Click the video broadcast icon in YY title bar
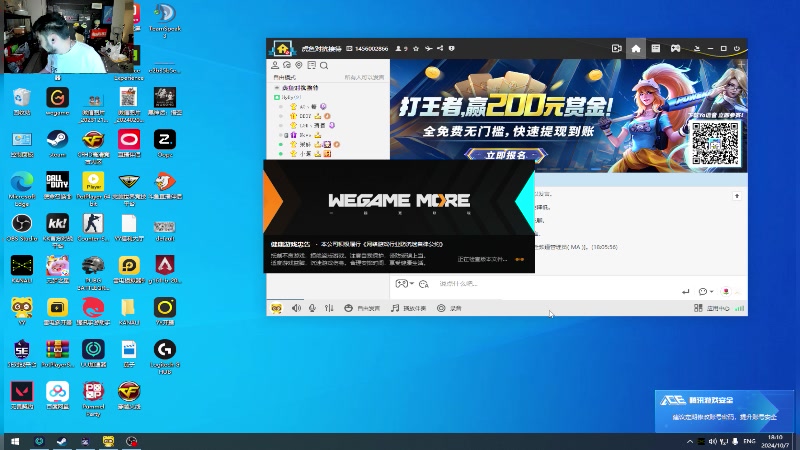800x450 pixels. 616,48
